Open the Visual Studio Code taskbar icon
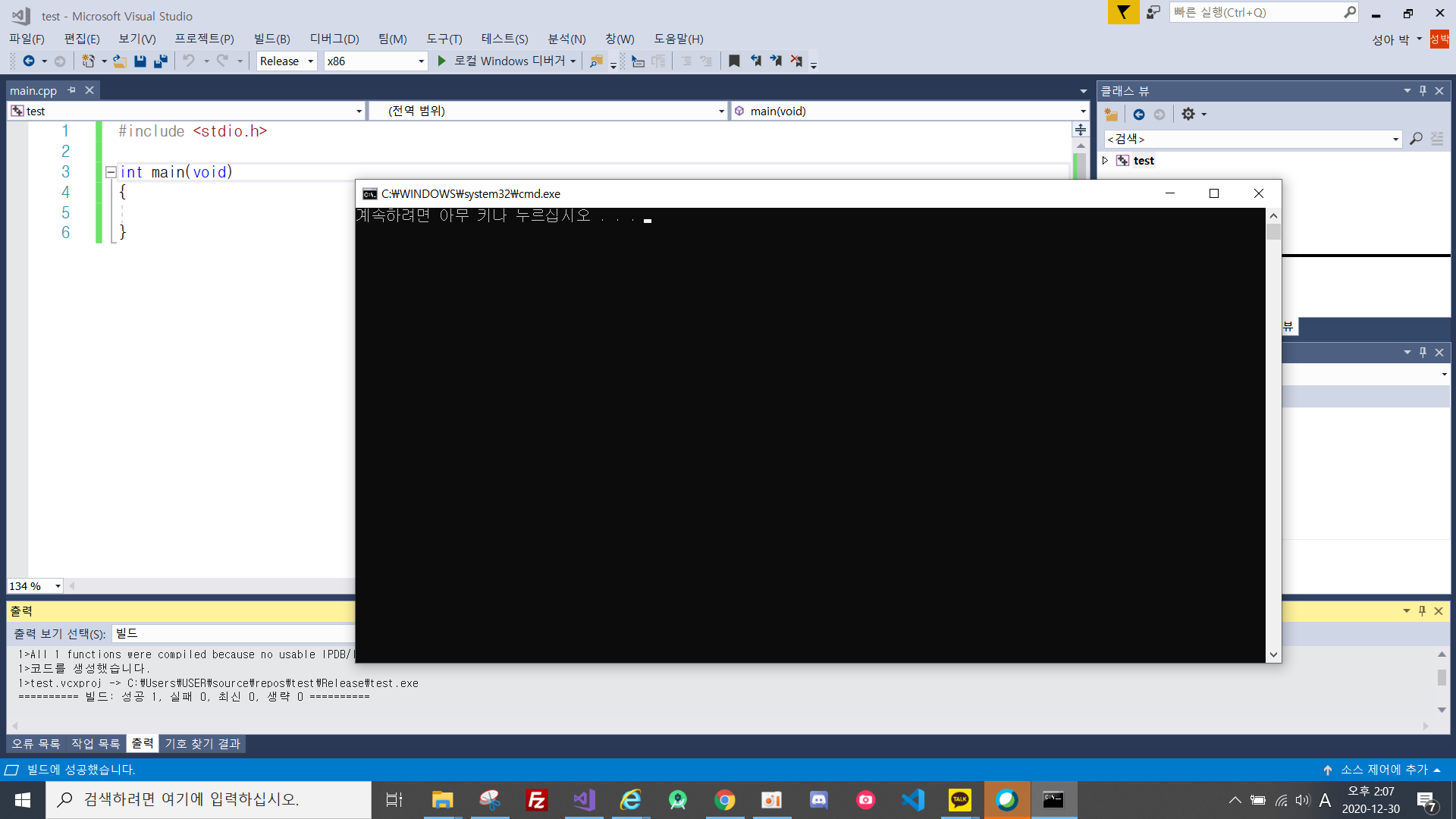This screenshot has width=1456, height=819. pyautogui.click(x=912, y=800)
